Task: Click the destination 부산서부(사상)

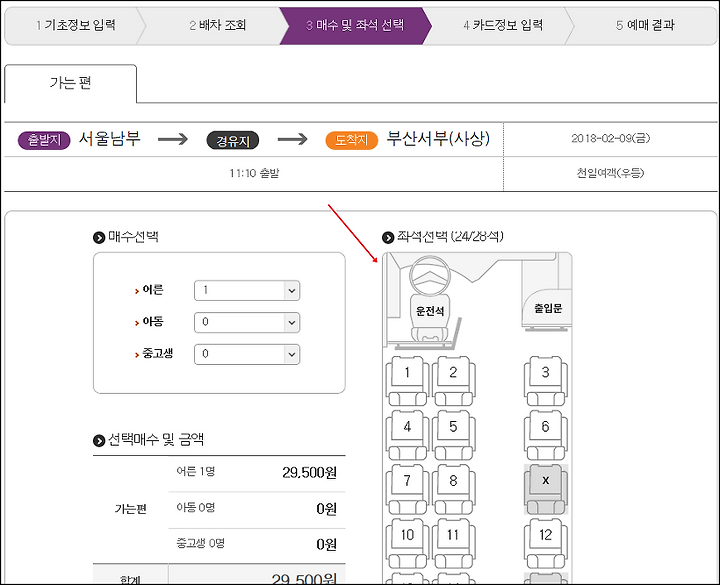Action: [x=438, y=139]
